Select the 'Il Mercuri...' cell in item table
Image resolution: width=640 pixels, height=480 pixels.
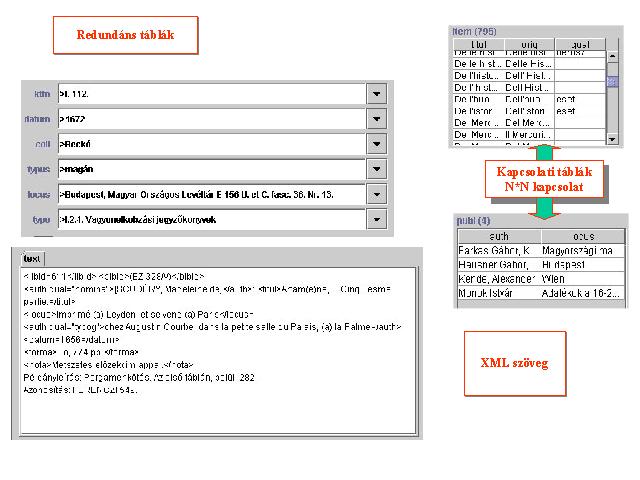pyautogui.click(x=529, y=135)
